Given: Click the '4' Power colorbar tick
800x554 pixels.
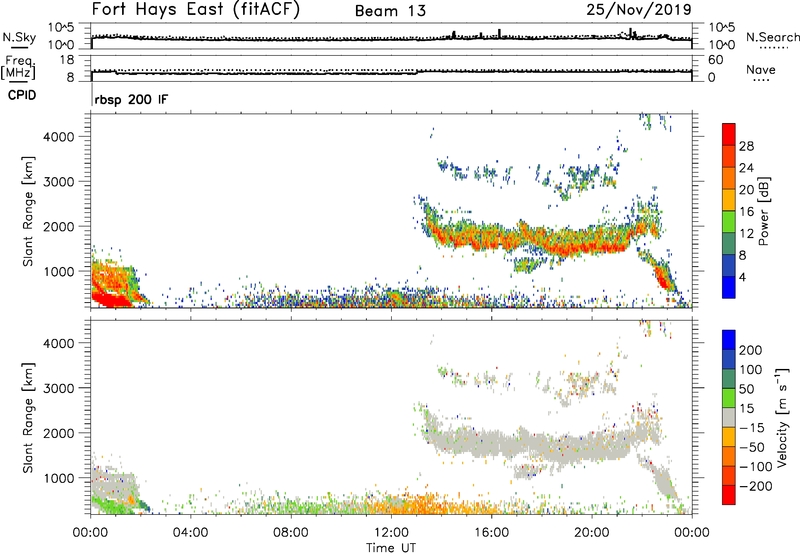Looking at the screenshot, I should point(742,277).
